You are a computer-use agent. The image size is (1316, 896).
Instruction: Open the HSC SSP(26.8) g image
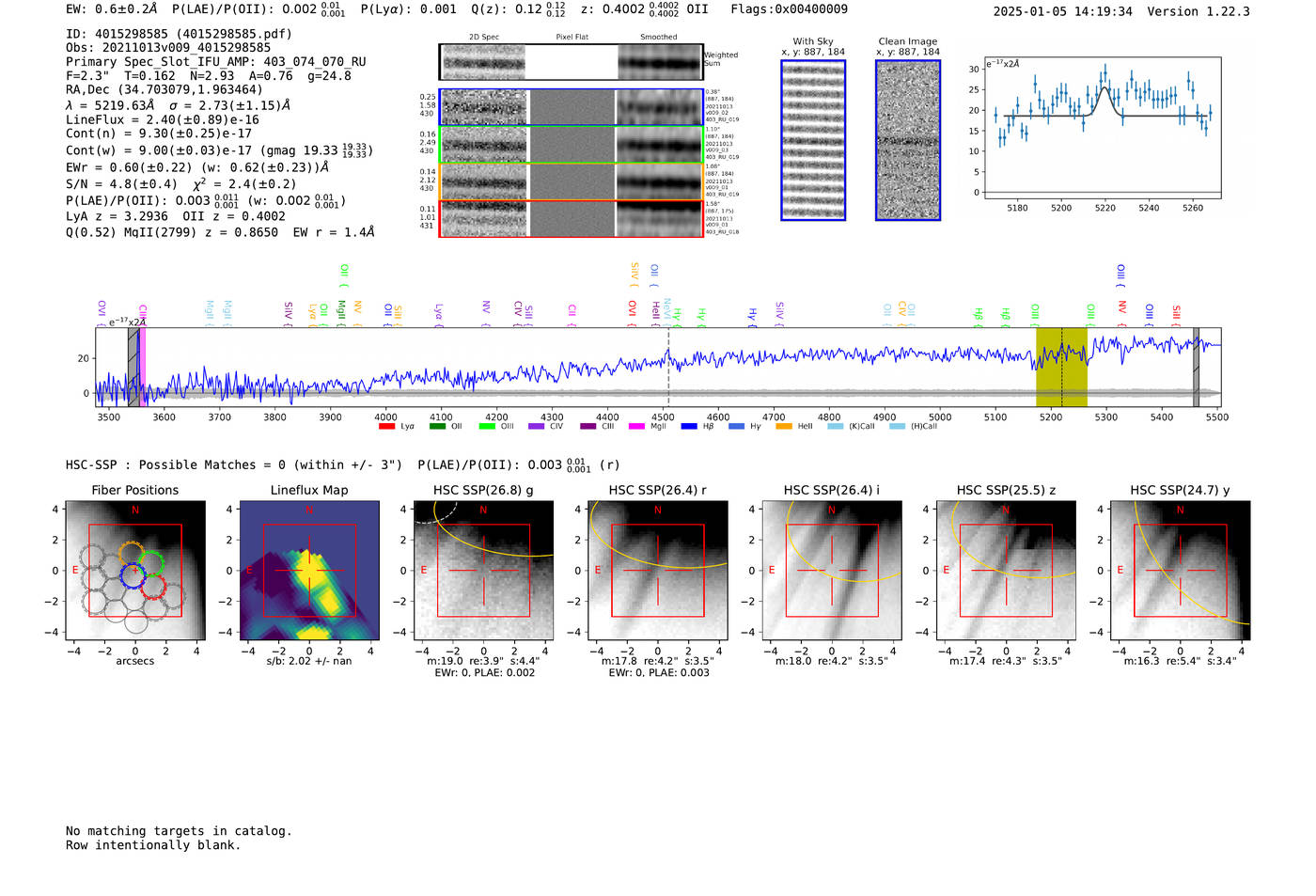[483, 571]
